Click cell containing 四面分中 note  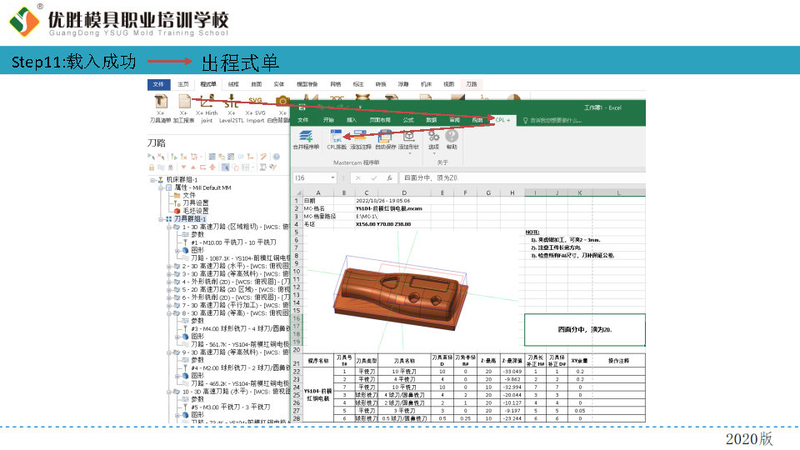click(x=585, y=330)
